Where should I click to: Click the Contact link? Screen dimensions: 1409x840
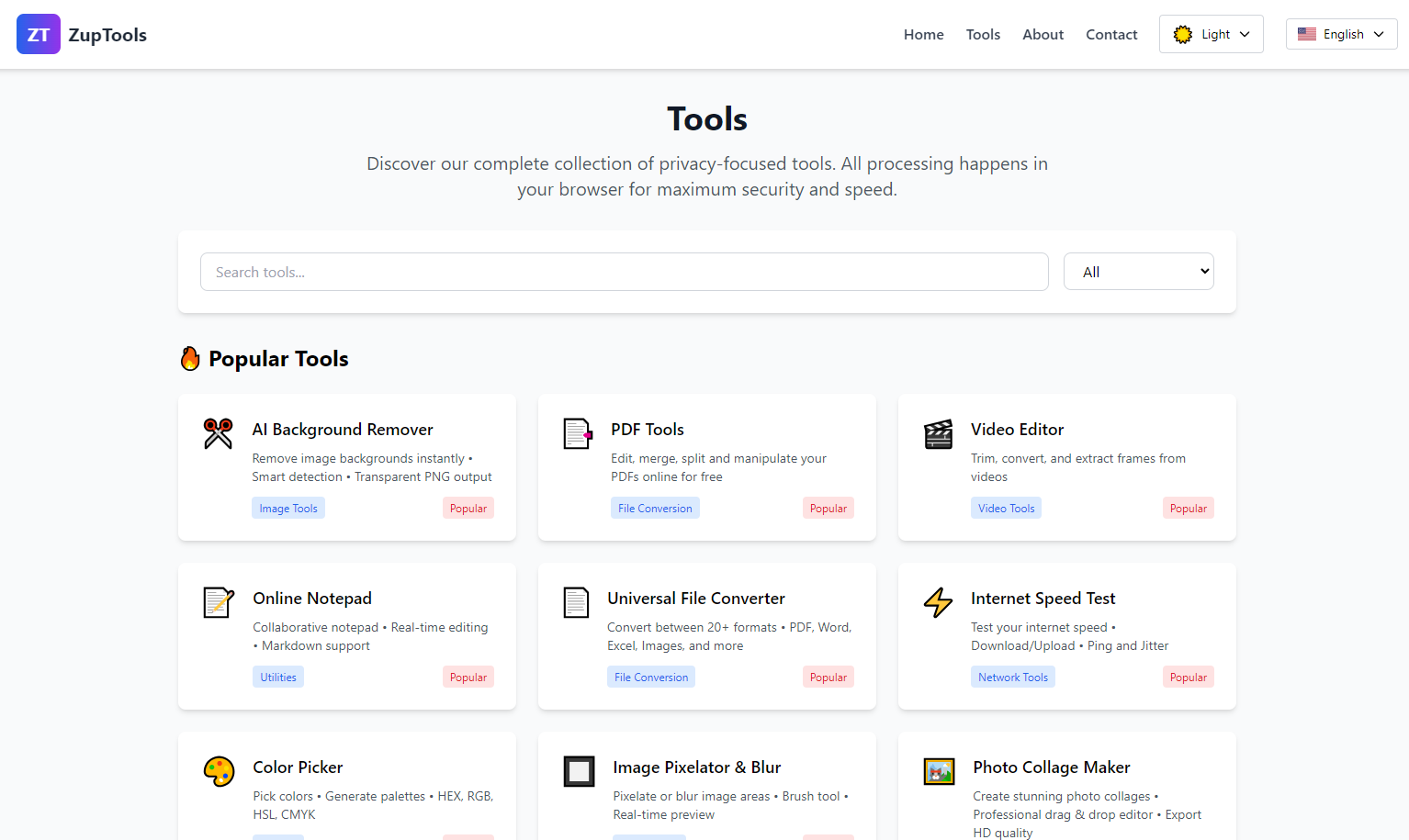pyautogui.click(x=1111, y=34)
